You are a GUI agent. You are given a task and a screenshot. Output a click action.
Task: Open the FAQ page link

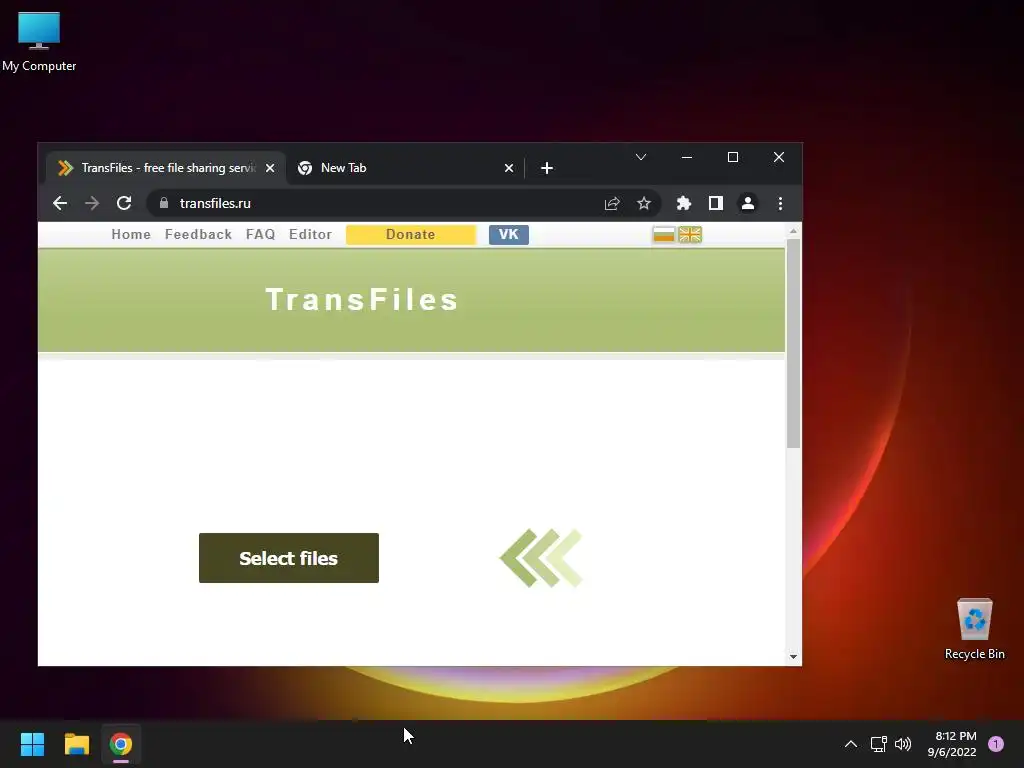[261, 234]
